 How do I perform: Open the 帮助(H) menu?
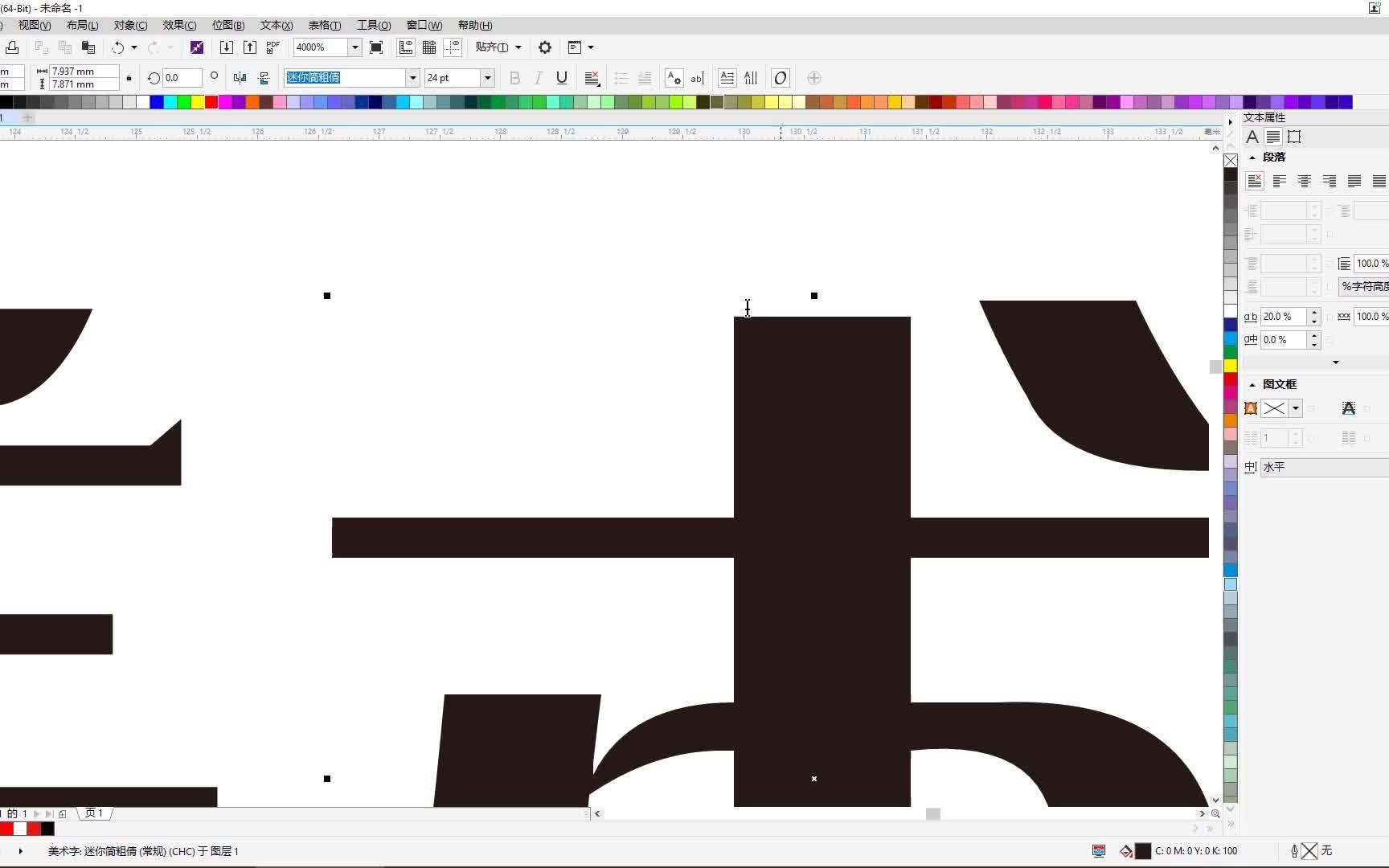[x=475, y=25]
